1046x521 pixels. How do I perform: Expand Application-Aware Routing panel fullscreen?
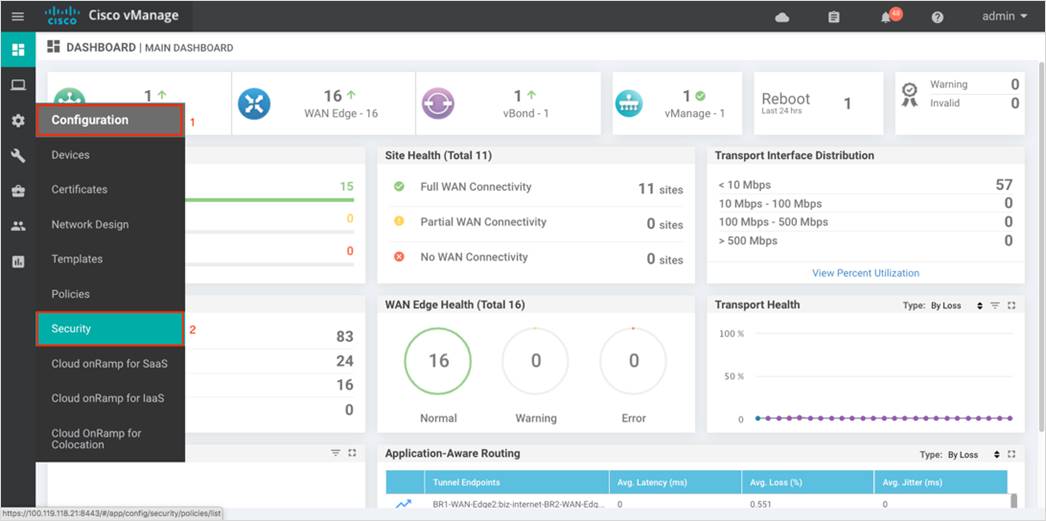1011,454
